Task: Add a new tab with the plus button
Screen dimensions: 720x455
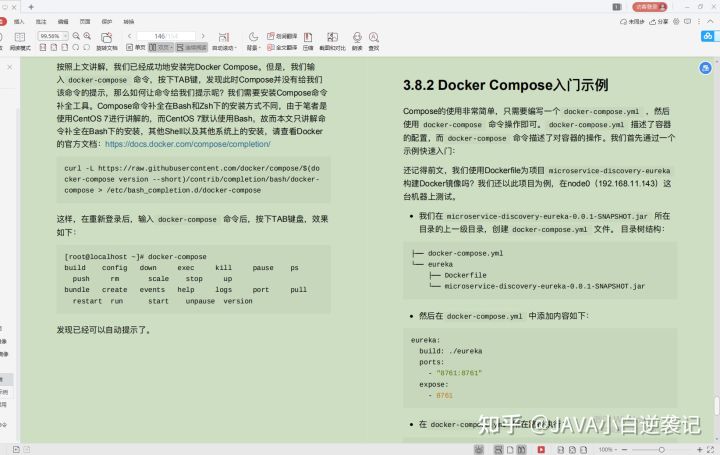Action: tap(31, 7)
